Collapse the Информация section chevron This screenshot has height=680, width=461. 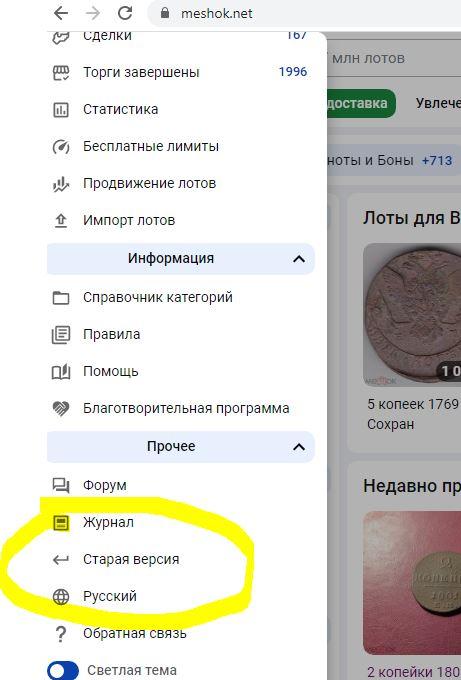(x=299, y=259)
